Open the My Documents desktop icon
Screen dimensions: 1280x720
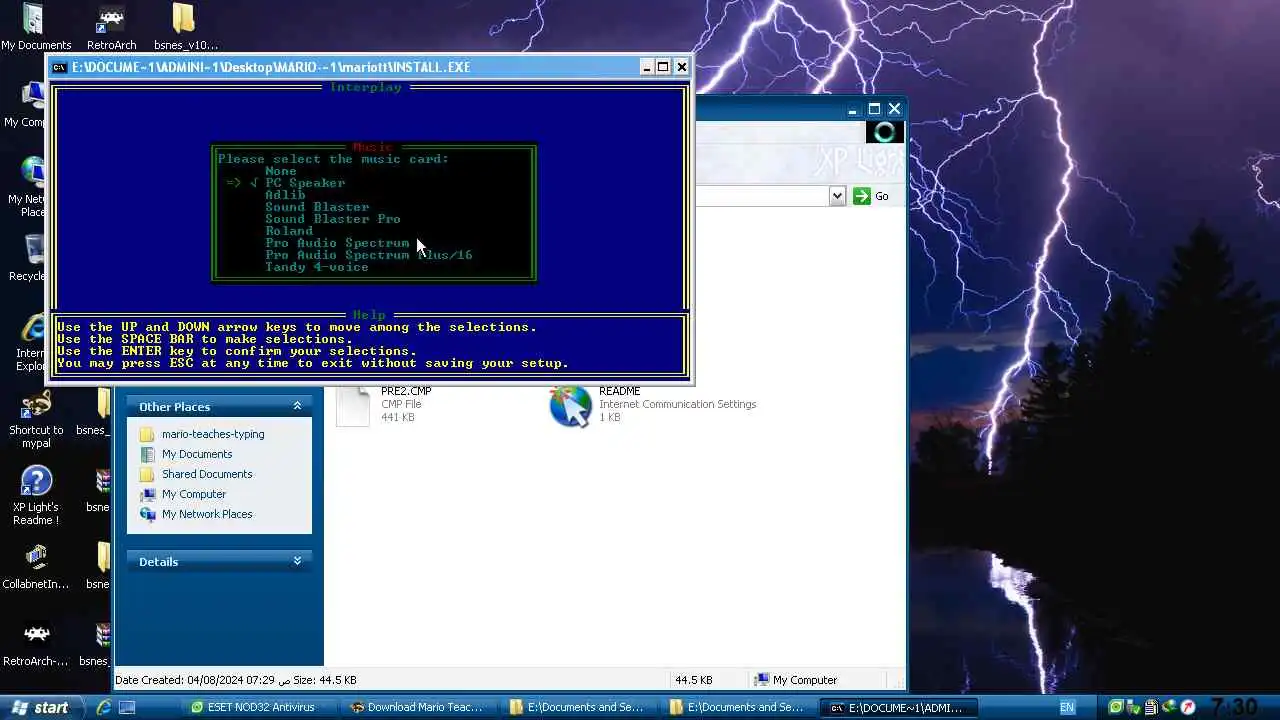coord(36,27)
